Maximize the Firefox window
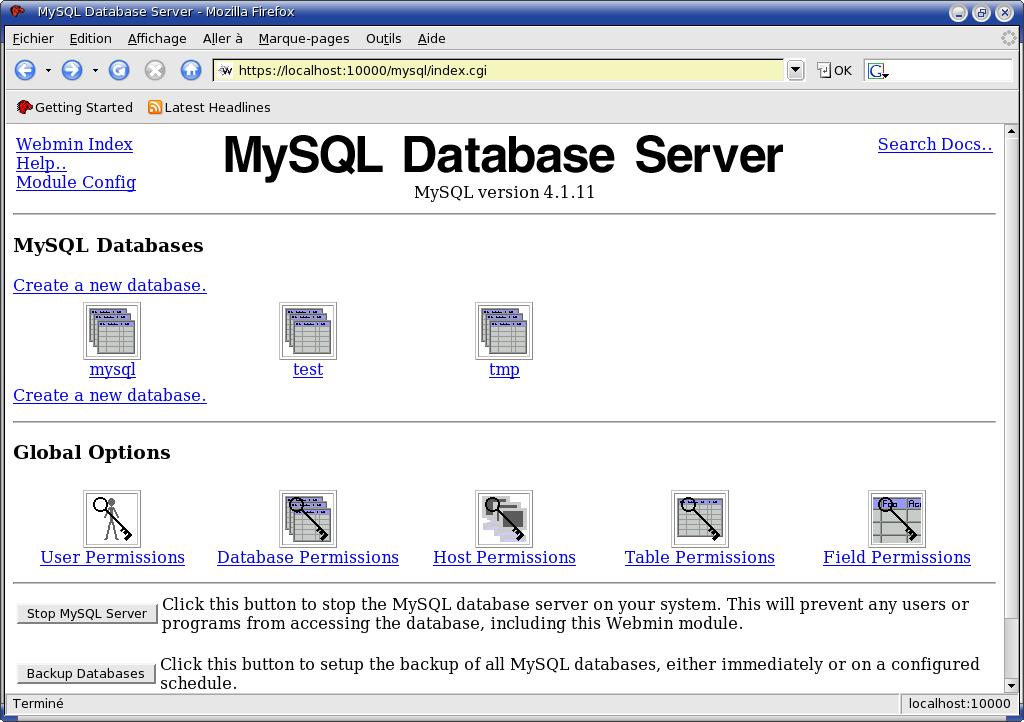 coord(982,12)
